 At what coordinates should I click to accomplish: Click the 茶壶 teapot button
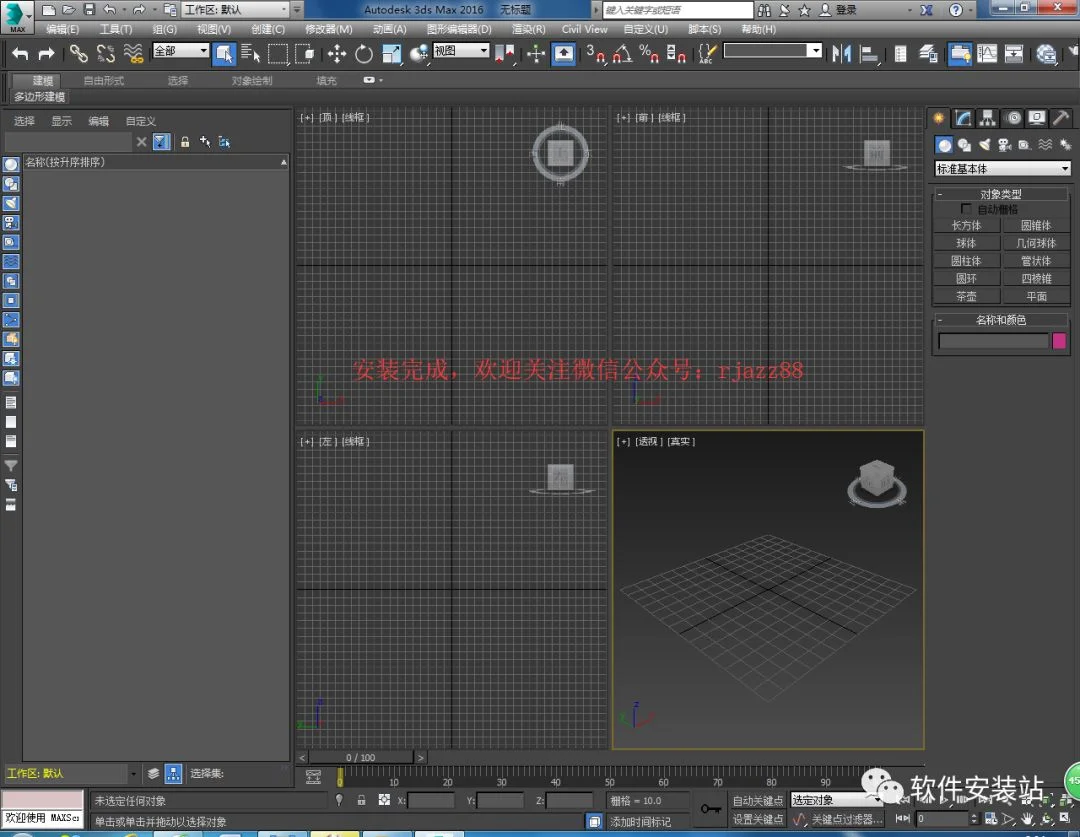pyautogui.click(x=966, y=296)
